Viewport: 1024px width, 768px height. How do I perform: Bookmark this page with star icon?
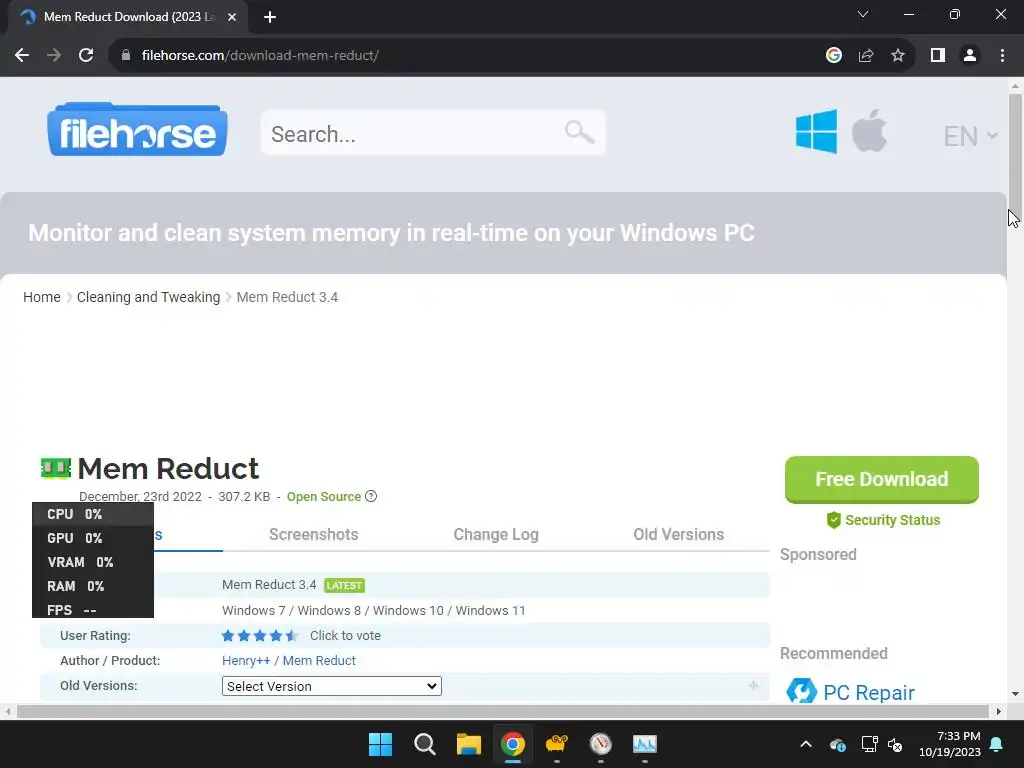[898, 55]
